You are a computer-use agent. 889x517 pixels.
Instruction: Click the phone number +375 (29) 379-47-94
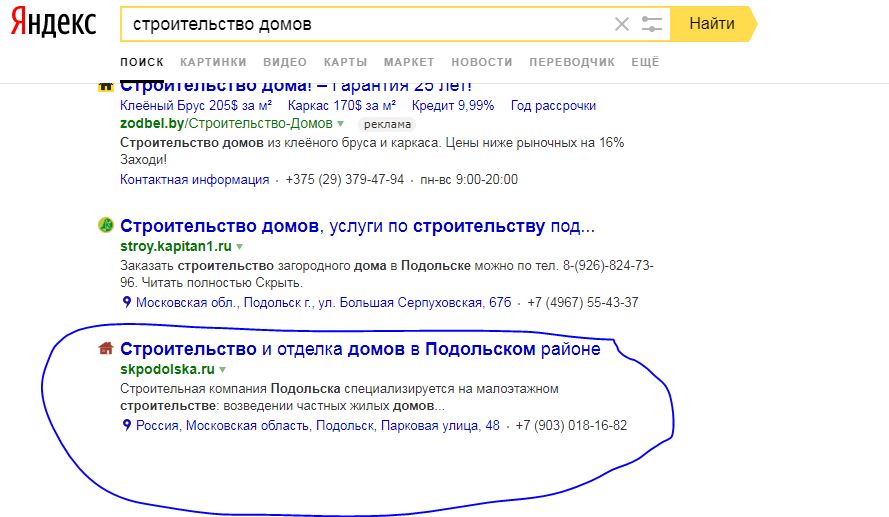coord(345,180)
